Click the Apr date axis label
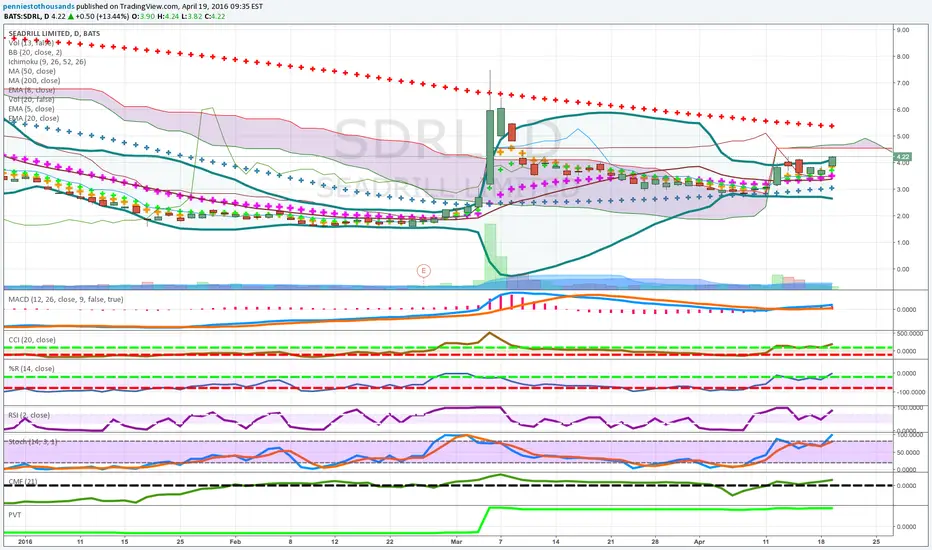Screen dimensions: 932x550 tap(700, 542)
